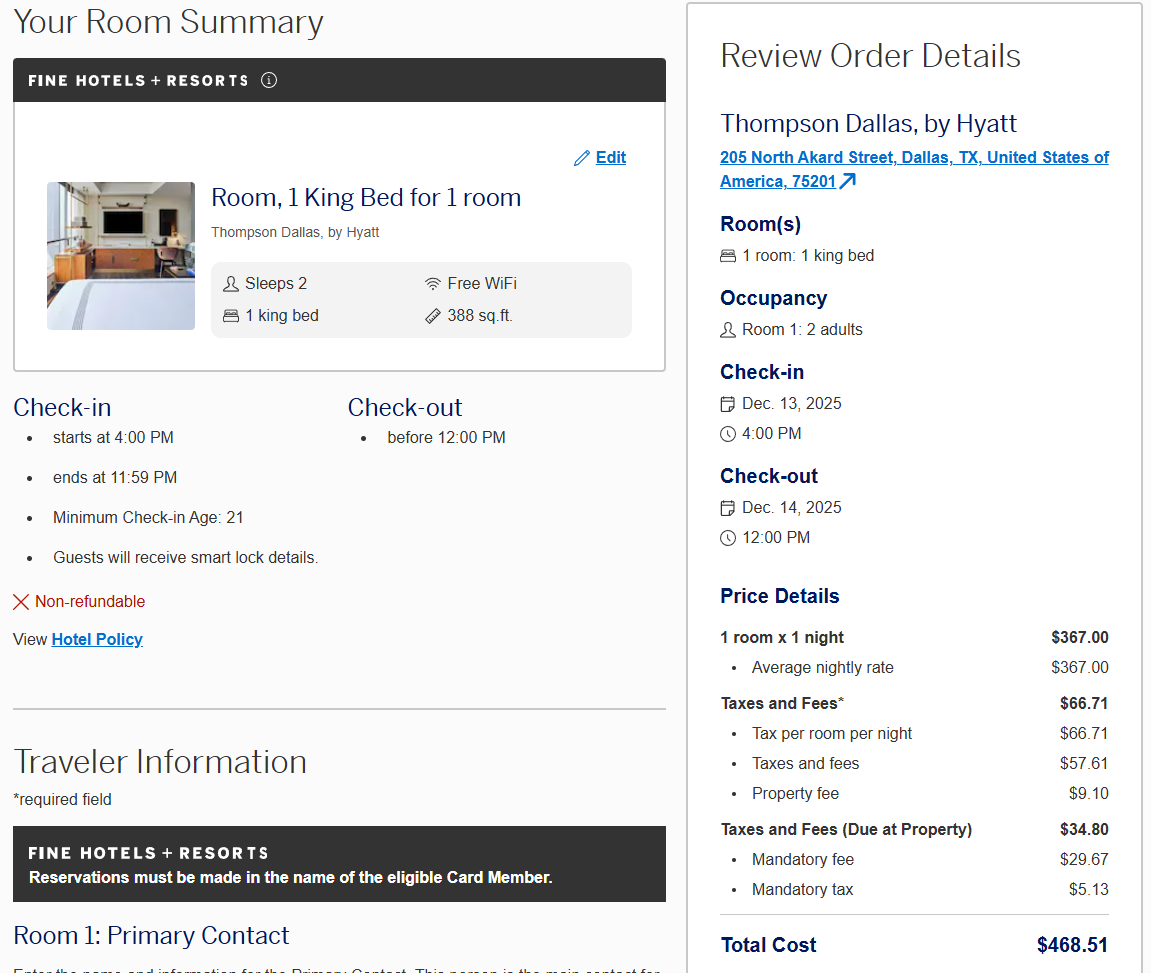This screenshot has height=973, width=1151.
Task: Click the external arrow icon after the address
Action: pyautogui.click(x=847, y=181)
